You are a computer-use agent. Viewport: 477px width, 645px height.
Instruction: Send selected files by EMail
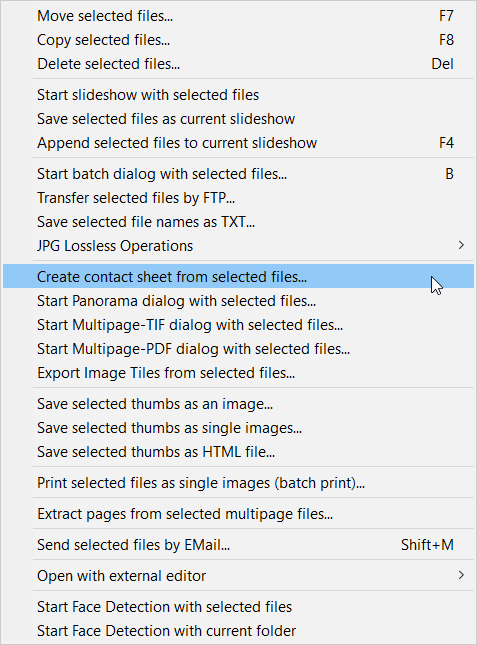point(238,545)
